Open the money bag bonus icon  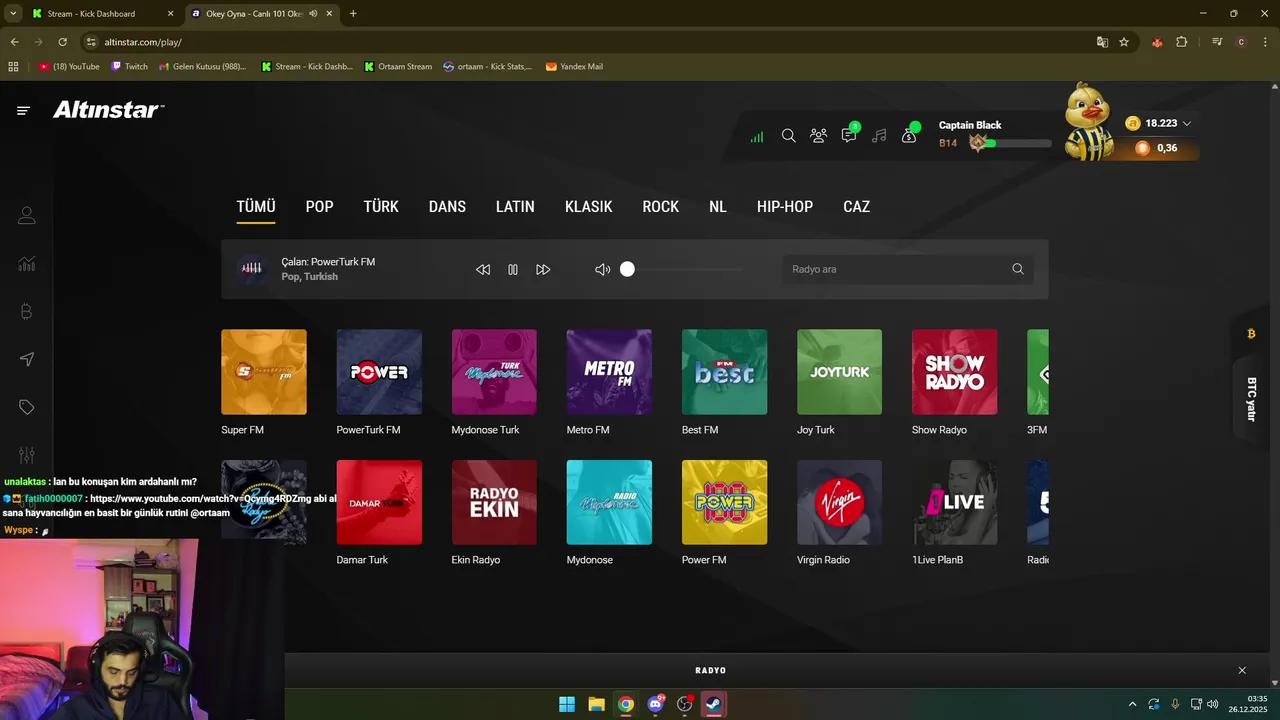tap(908, 136)
